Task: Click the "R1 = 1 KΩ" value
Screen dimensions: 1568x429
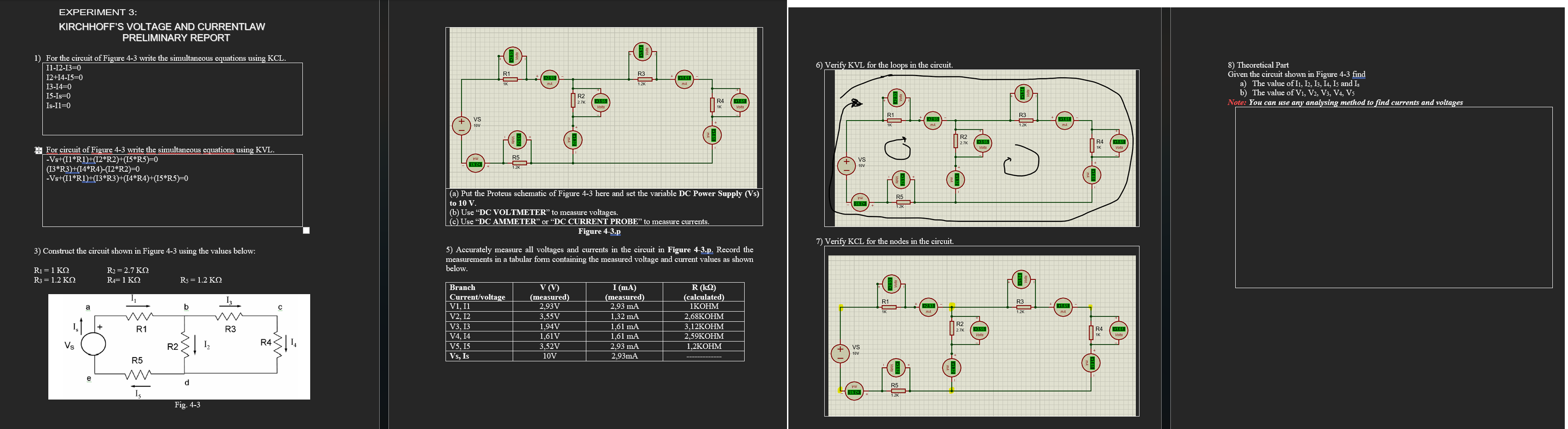Action: click(x=52, y=270)
